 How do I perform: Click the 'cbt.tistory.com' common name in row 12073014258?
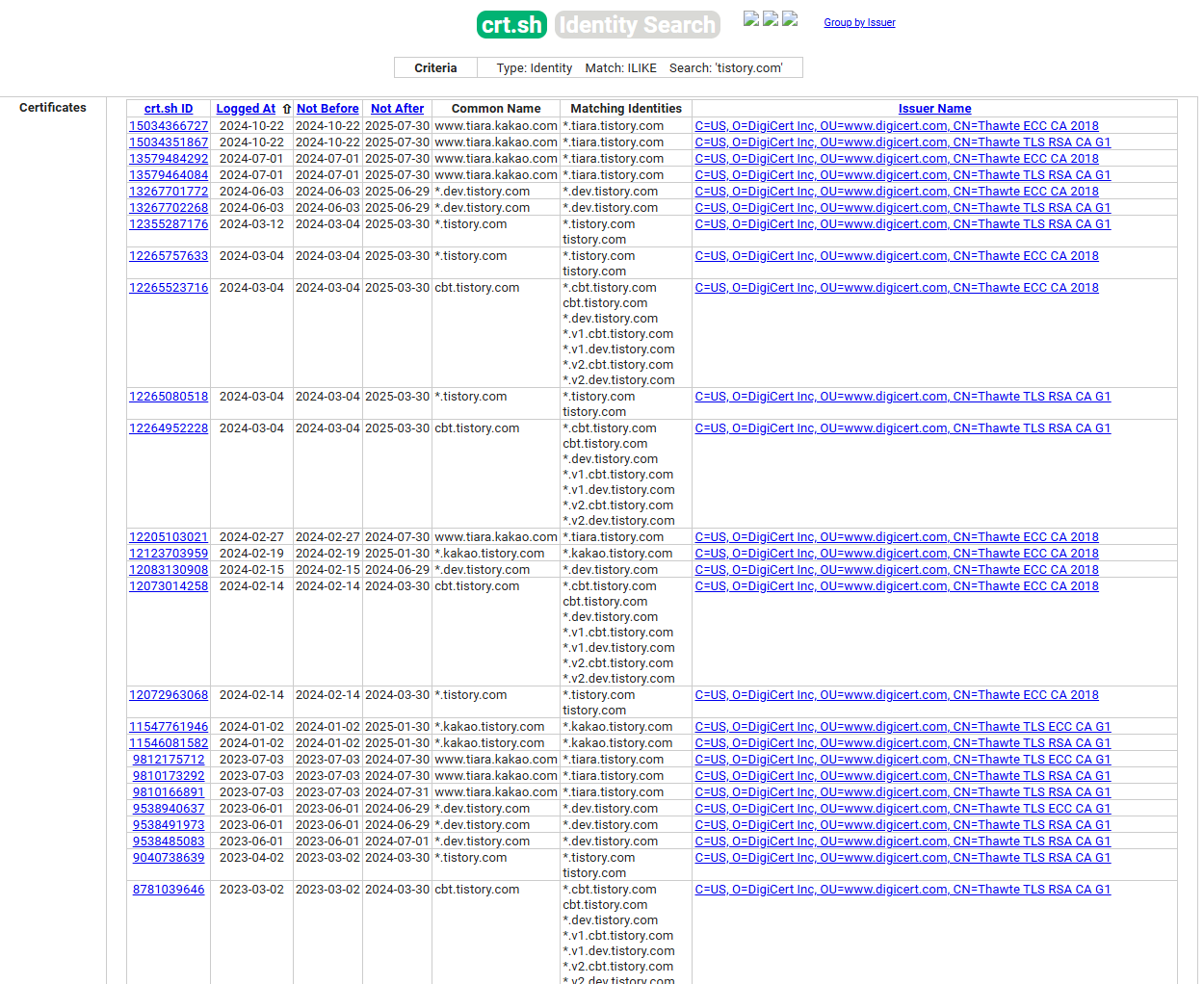point(477,586)
